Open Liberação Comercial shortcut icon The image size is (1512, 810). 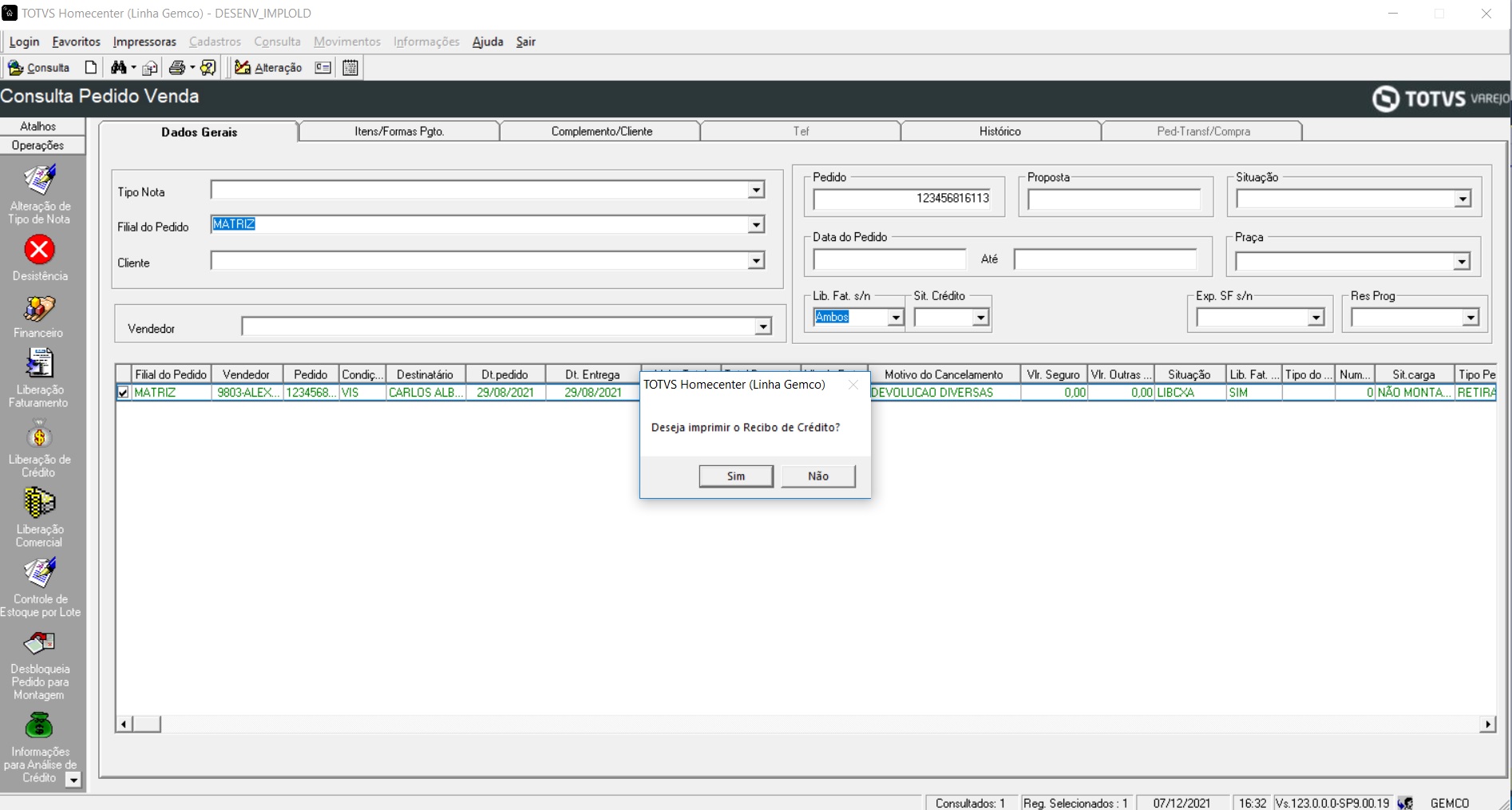tap(39, 504)
